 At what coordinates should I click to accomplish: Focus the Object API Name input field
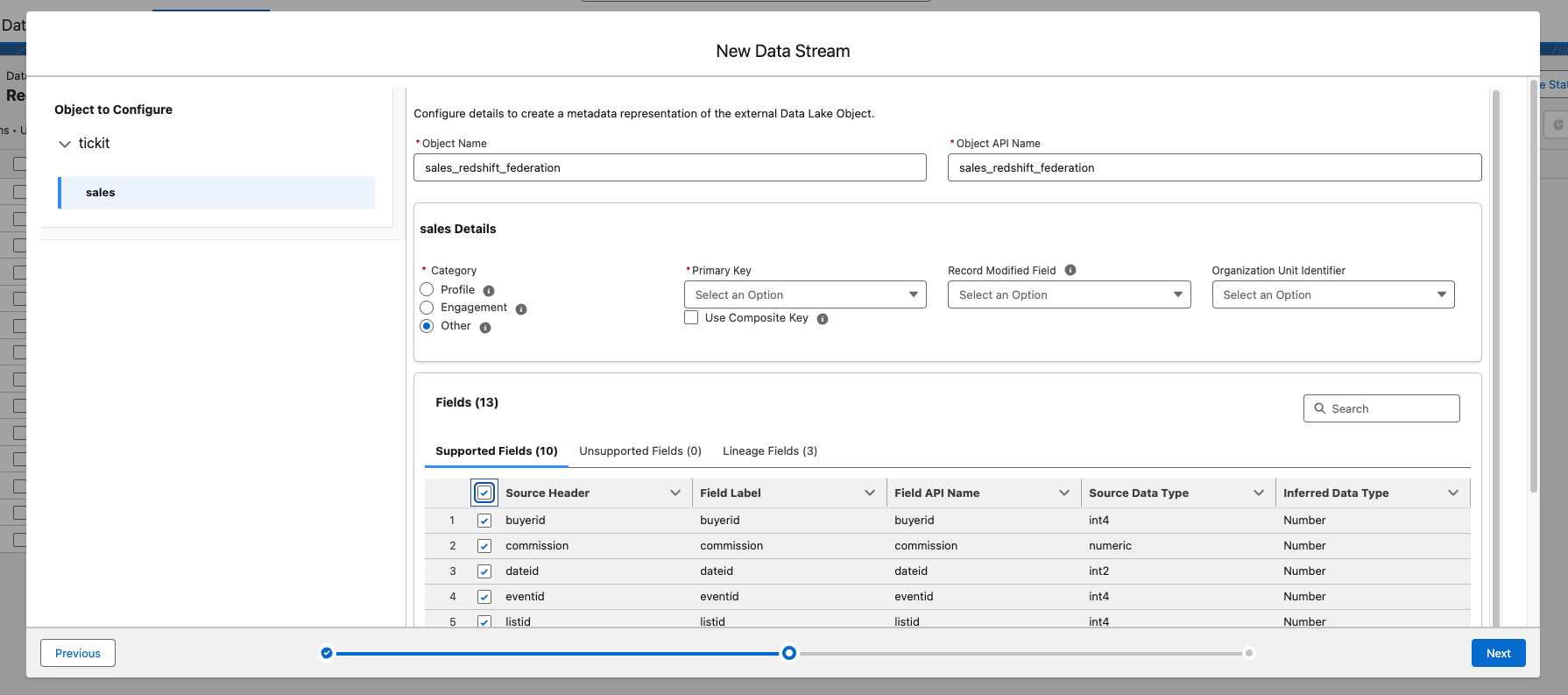click(1214, 167)
